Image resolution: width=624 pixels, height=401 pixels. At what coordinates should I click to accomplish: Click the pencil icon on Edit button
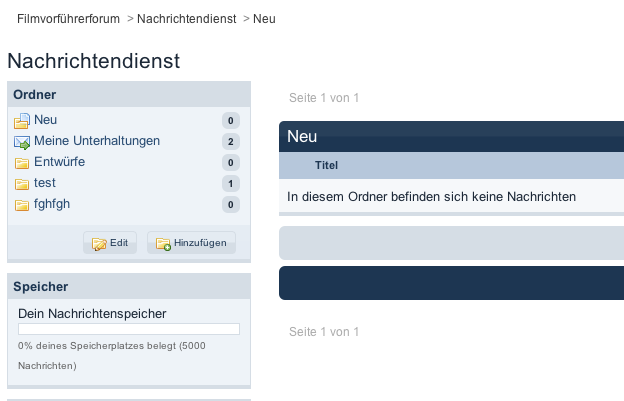(99, 243)
